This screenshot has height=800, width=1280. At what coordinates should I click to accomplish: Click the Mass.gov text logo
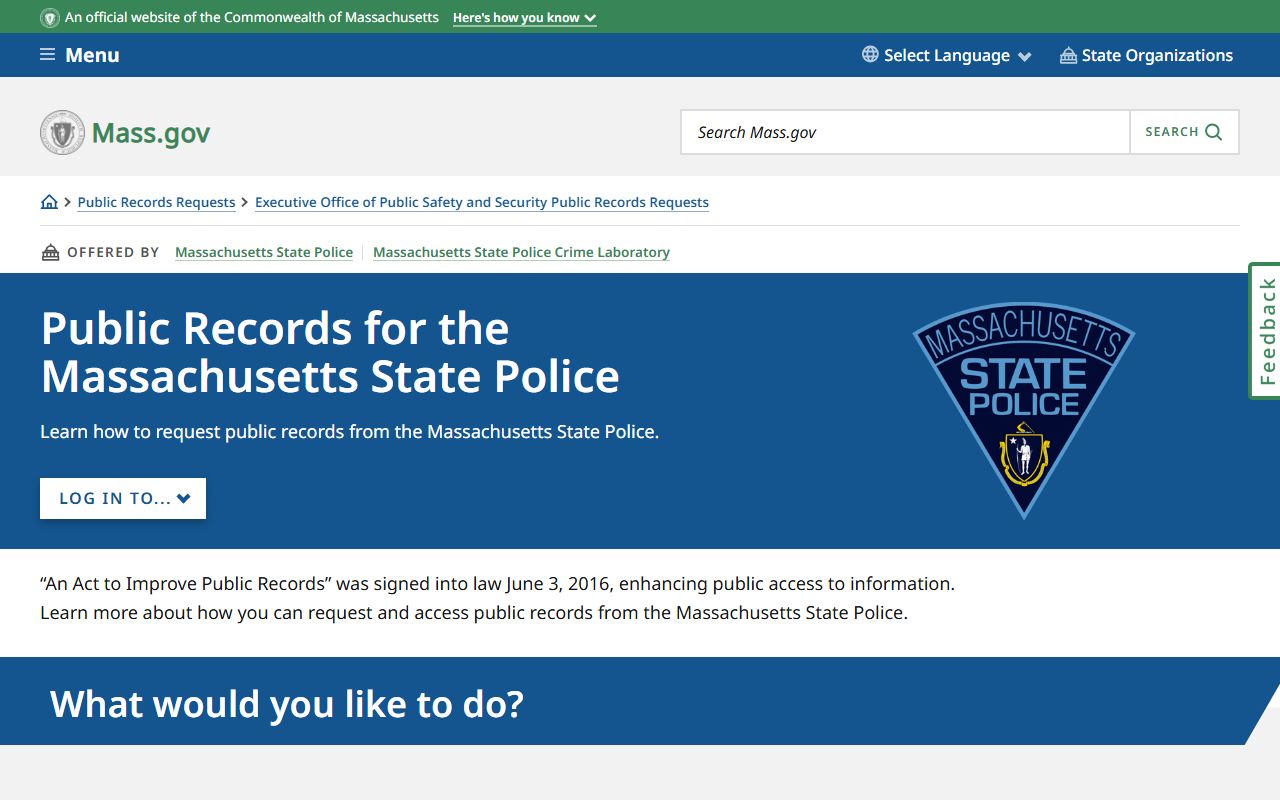tap(151, 133)
